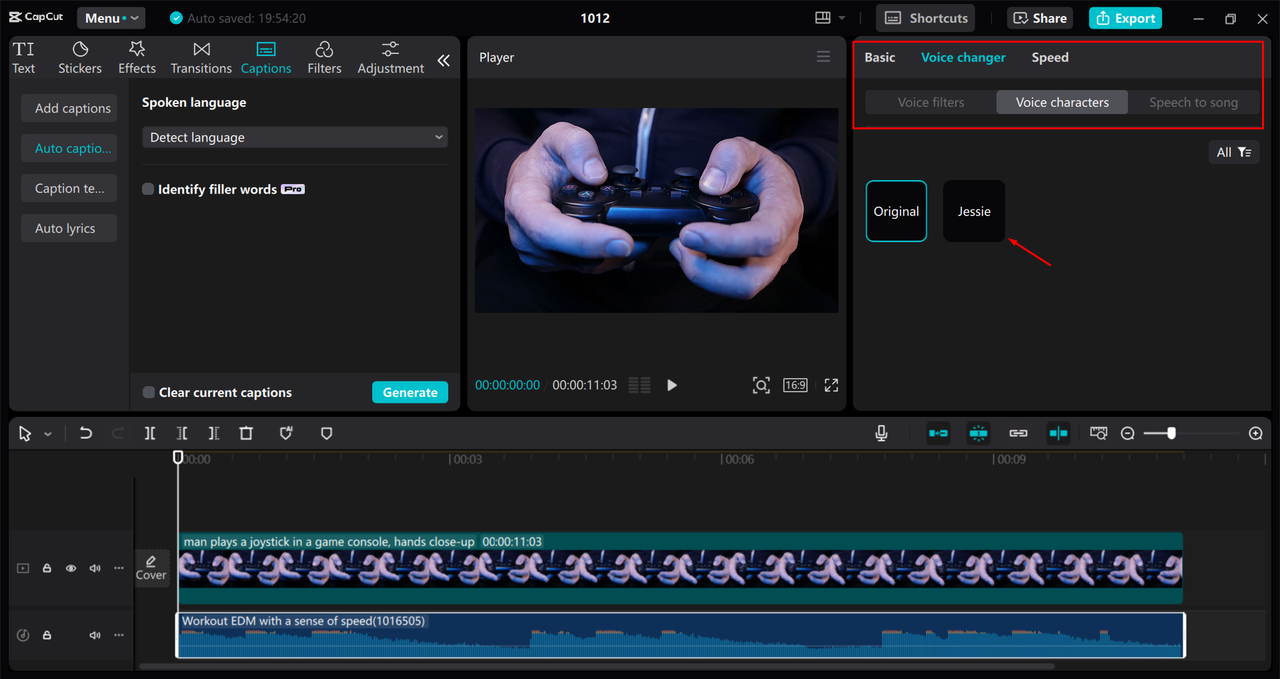Open the Spoken language dropdown
The height and width of the screenshot is (679, 1280).
[295, 137]
